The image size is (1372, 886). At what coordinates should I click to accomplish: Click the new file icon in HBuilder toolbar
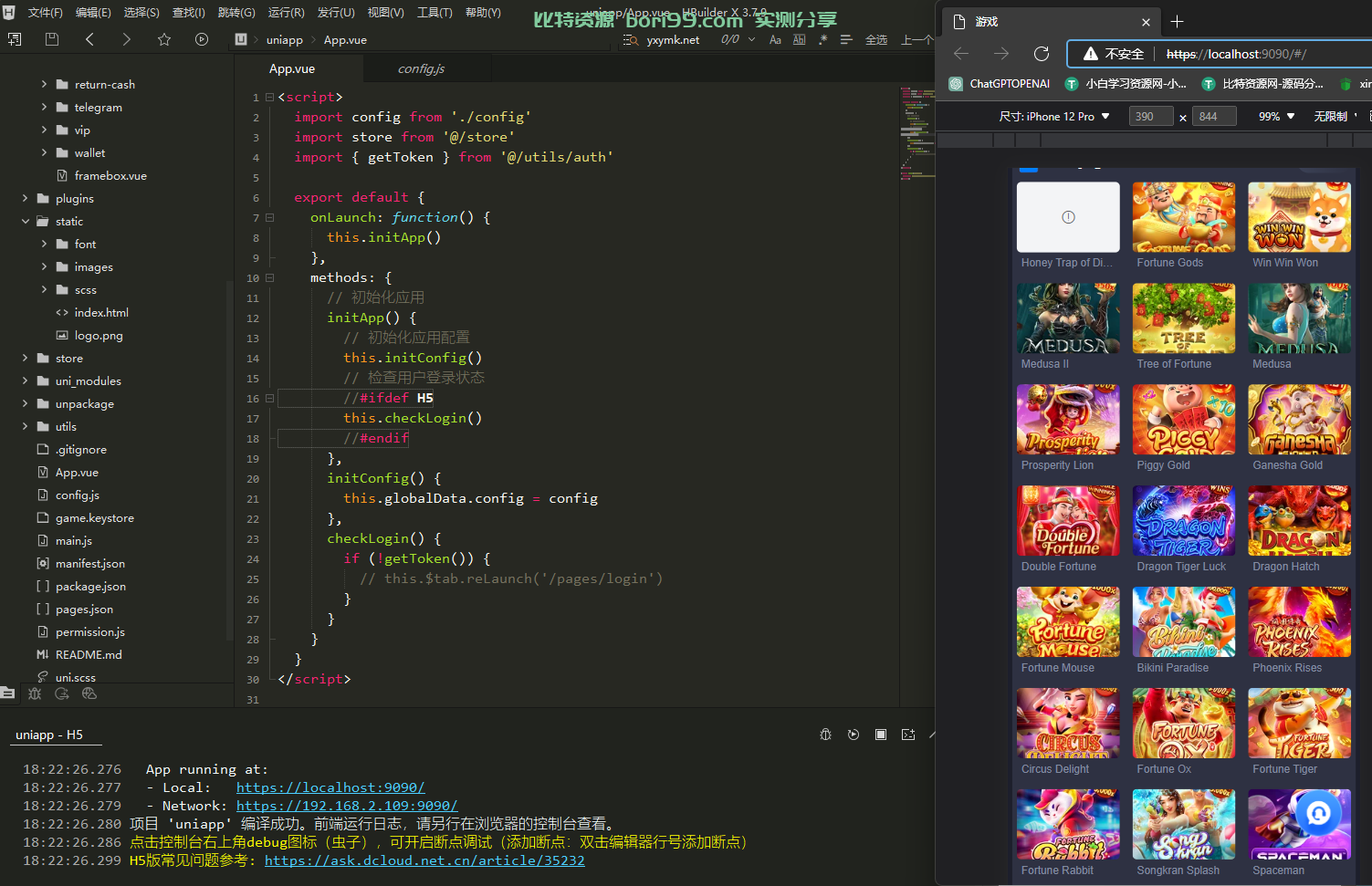(x=15, y=39)
